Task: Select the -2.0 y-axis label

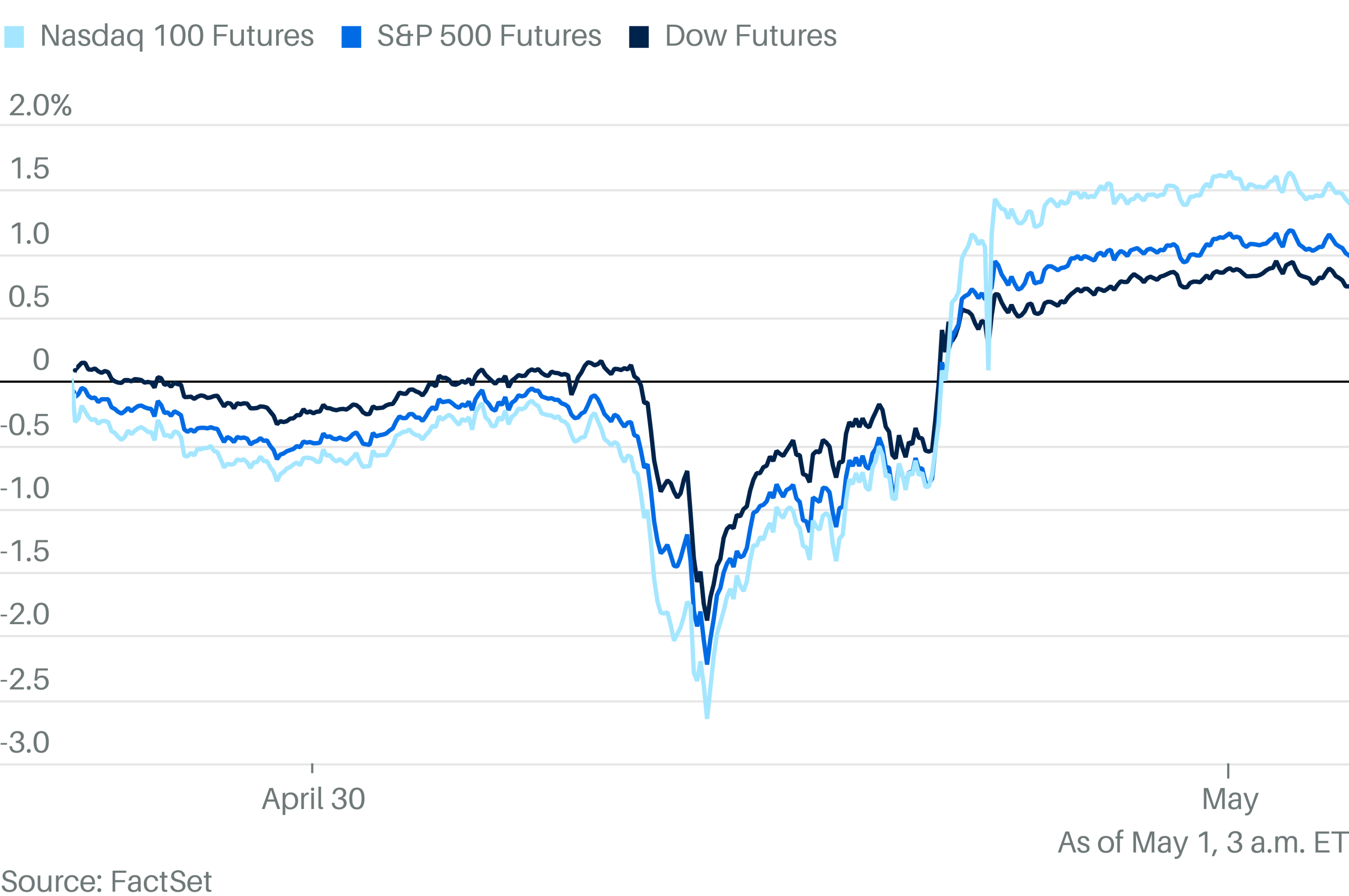Action: (25, 615)
